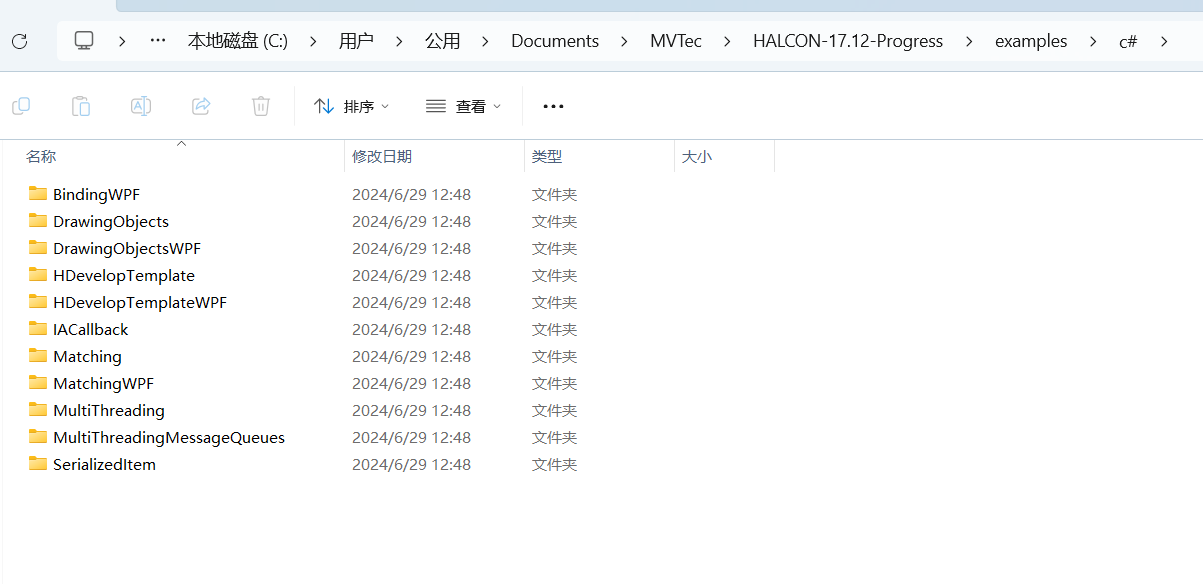Click the IACallback folder icon
The image size is (1203, 584).
pos(38,328)
